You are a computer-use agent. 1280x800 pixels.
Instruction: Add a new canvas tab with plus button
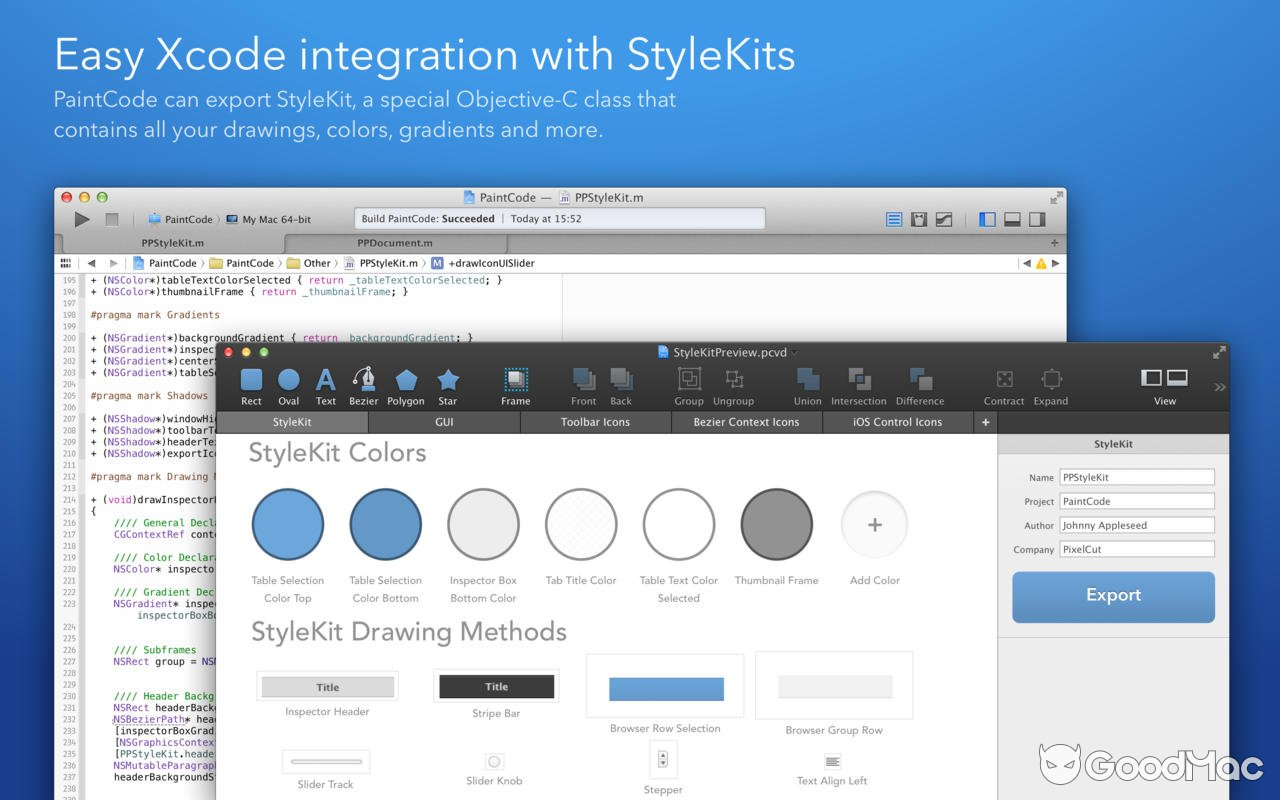[x=985, y=422]
